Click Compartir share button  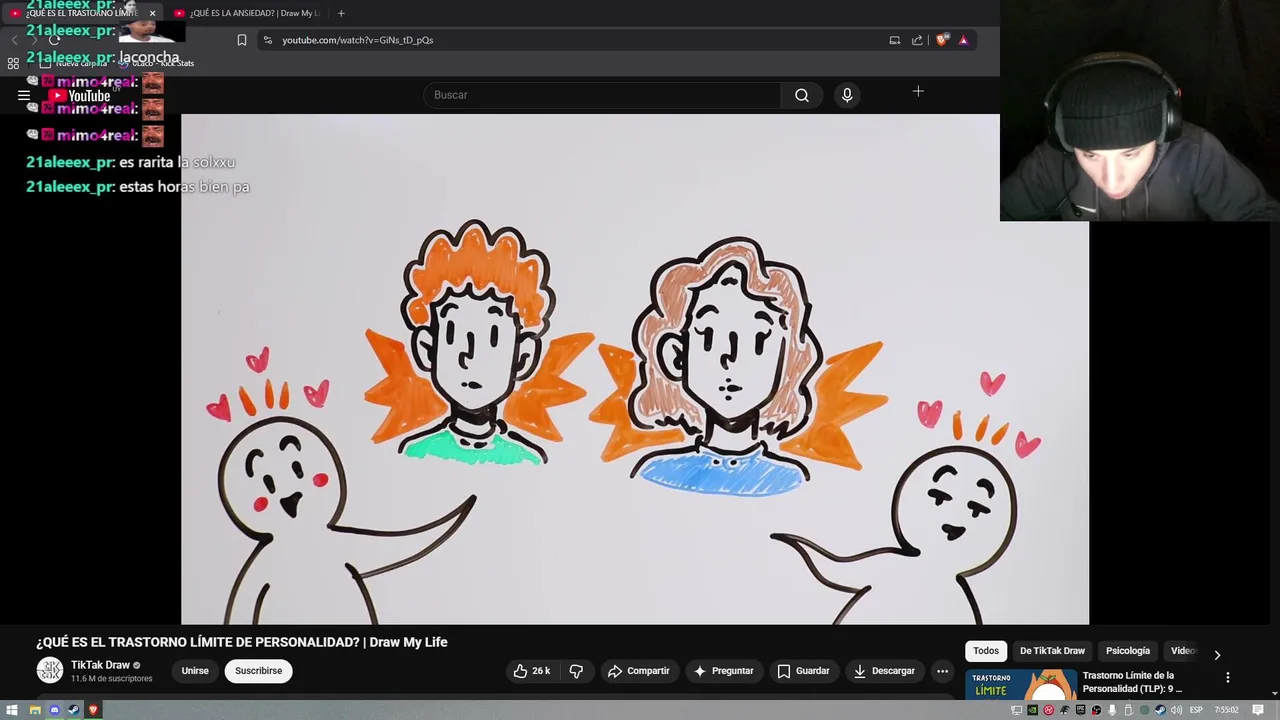point(638,671)
